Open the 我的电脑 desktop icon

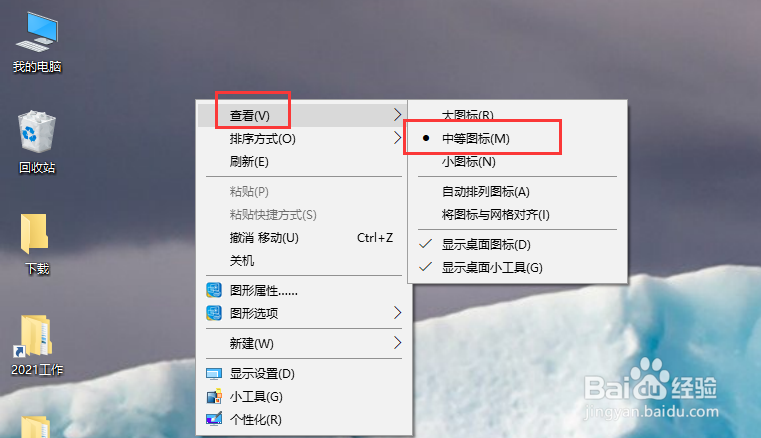click(37, 43)
